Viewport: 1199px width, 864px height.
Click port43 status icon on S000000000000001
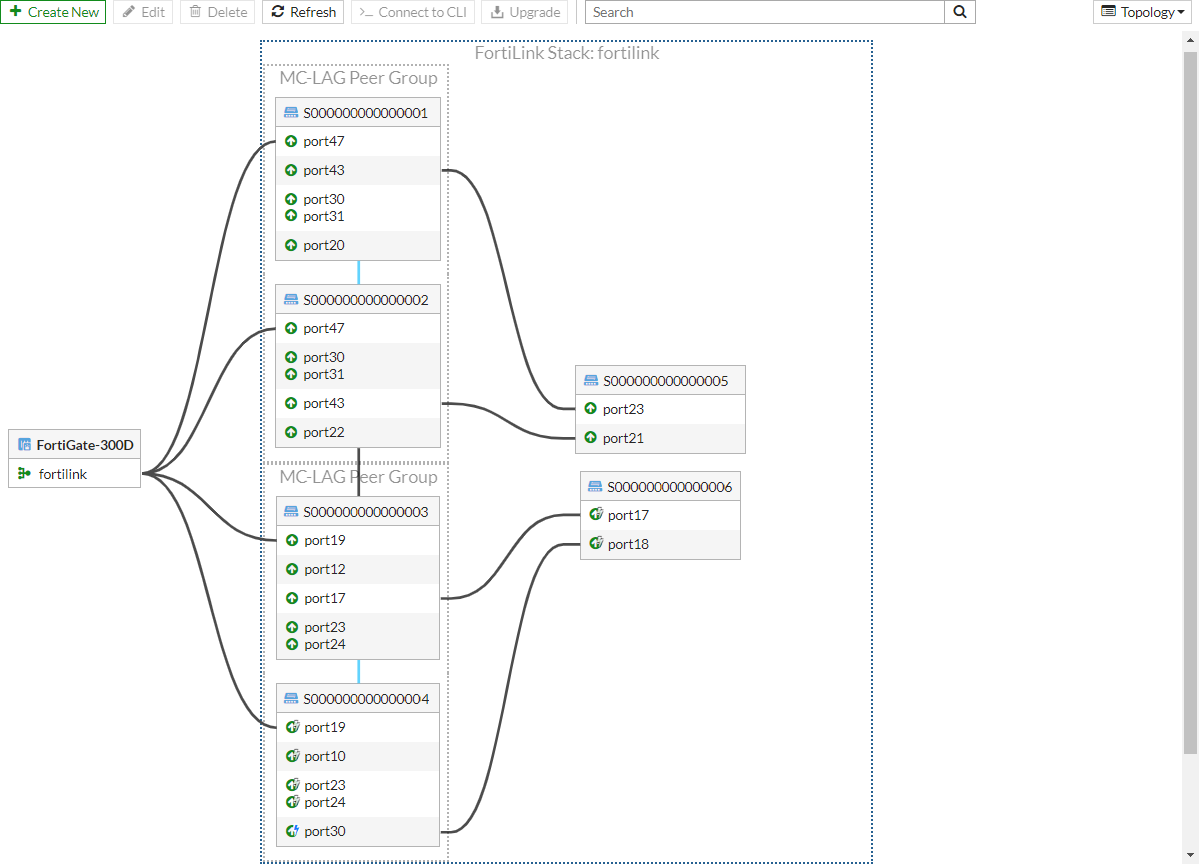[291, 171]
